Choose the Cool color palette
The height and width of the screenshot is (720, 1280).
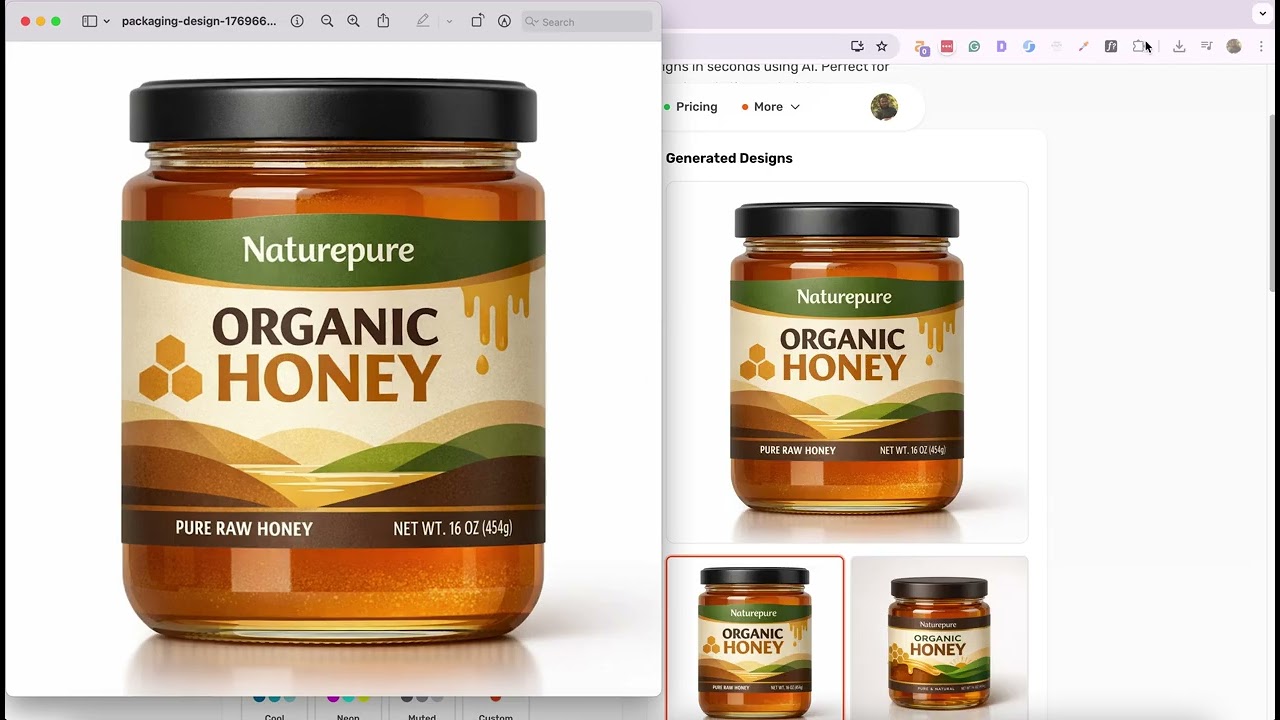click(x=275, y=707)
